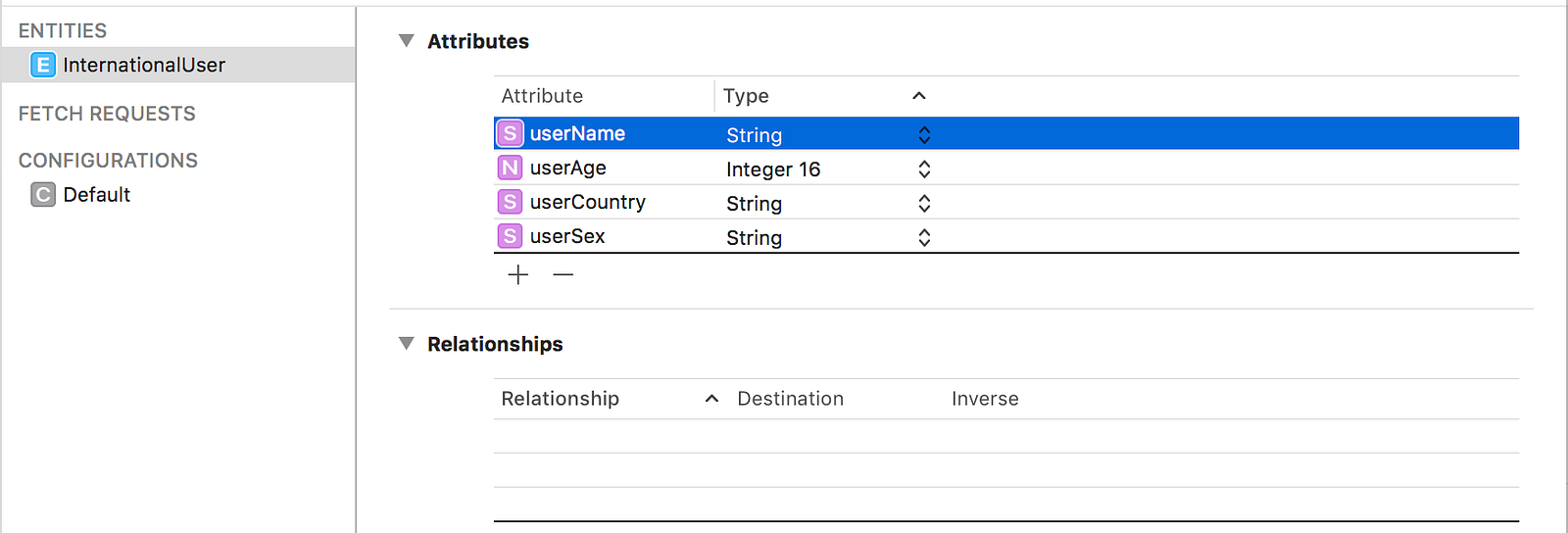Sort by Relationship column header
The height and width of the screenshot is (533, 1568).
tap(561, 399)
